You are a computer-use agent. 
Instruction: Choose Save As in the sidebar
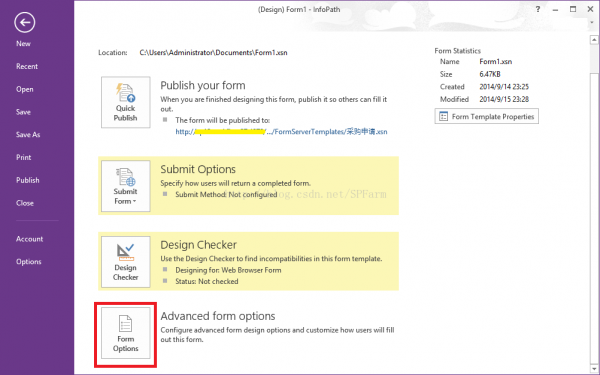(x=28, y=135)
